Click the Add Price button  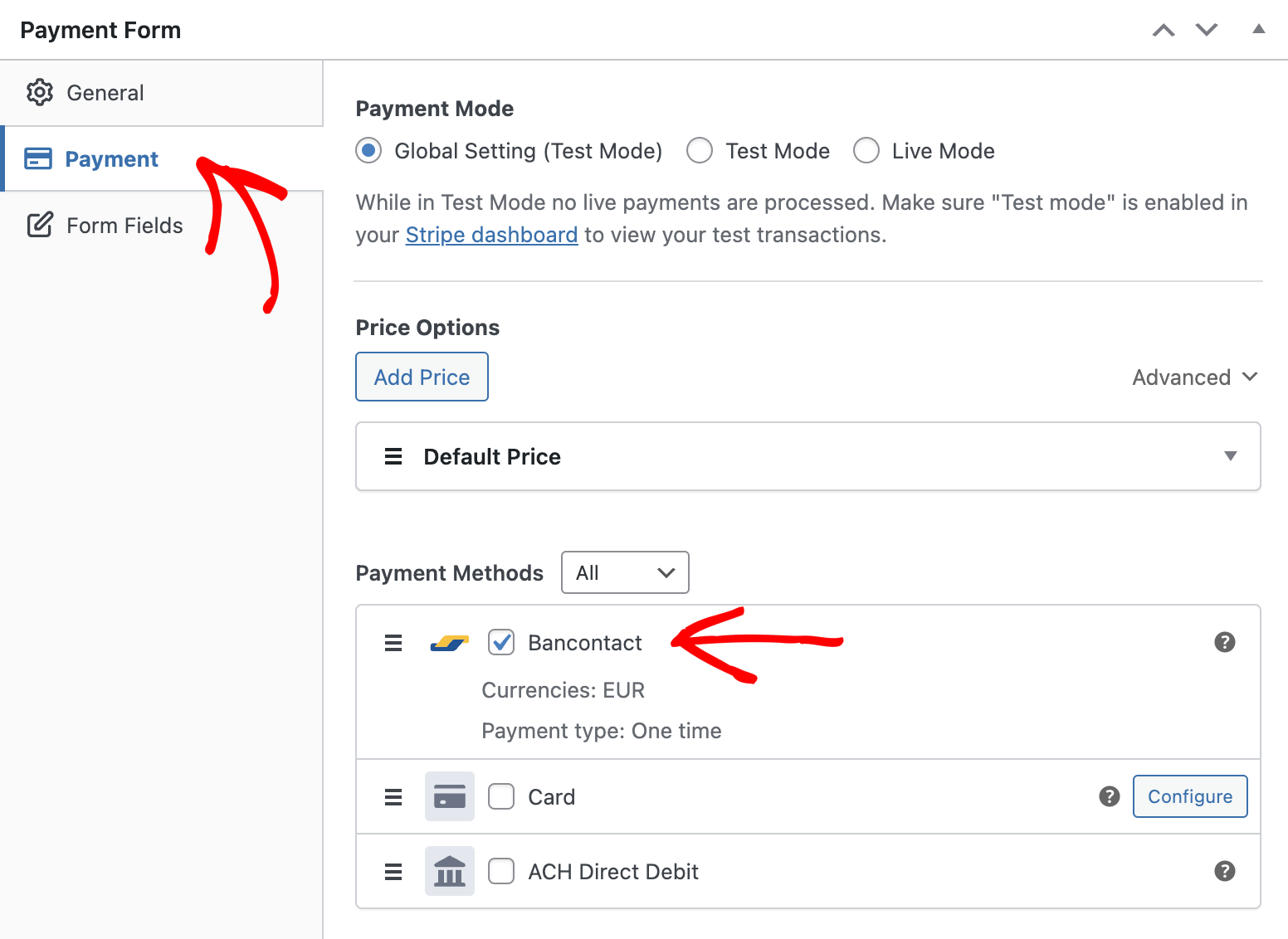click(x=422, y=377)
